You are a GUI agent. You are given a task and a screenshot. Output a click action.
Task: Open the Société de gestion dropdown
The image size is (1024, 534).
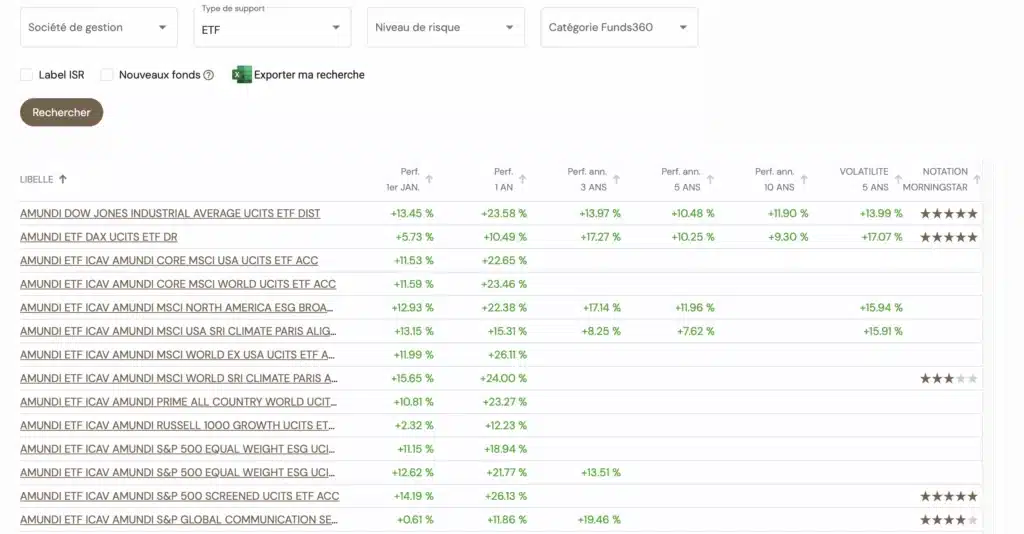[99, 27]
